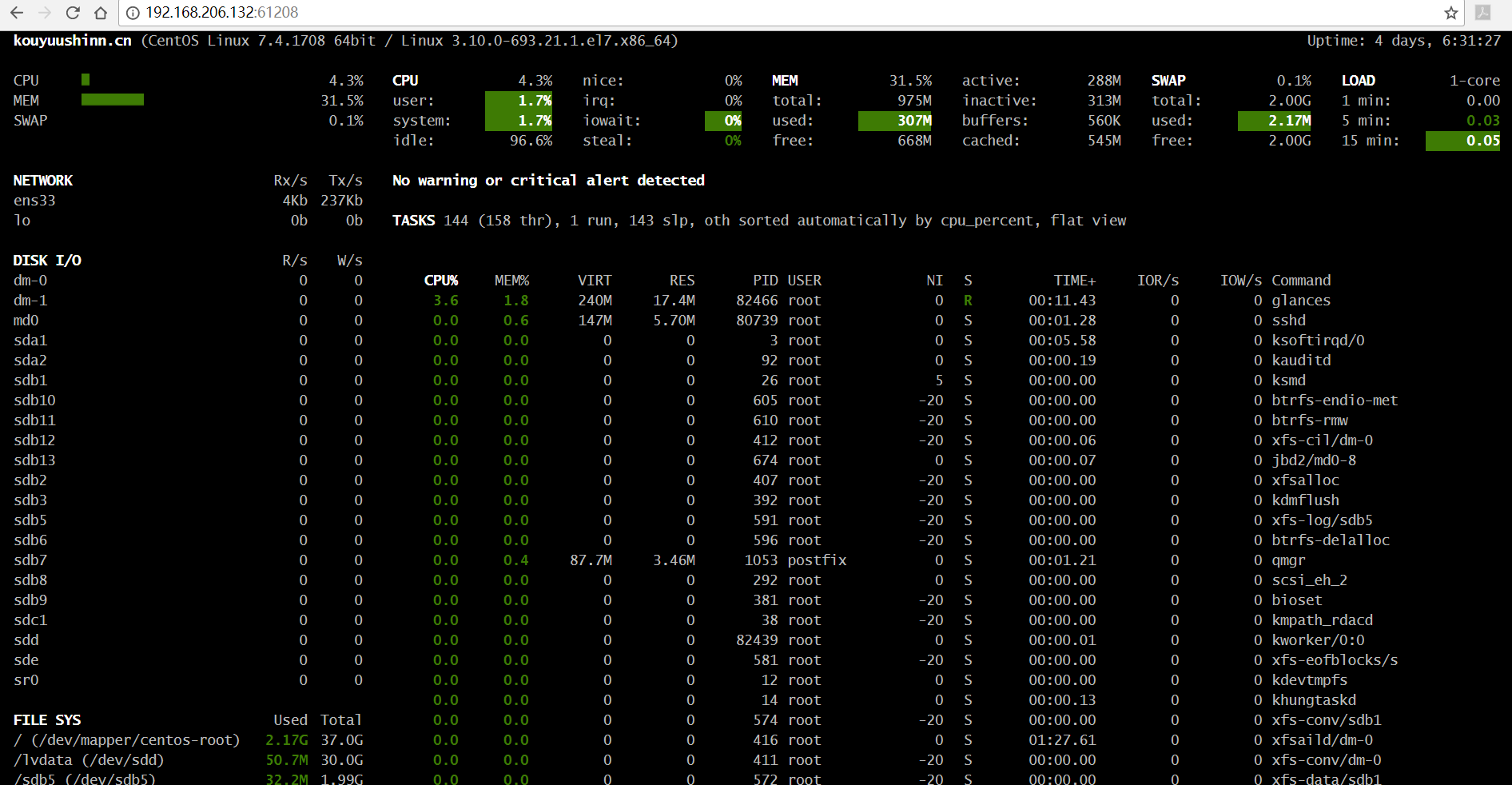Viewport: 1512px width, 785px height.
Task: Select the kauditd process
Action: 947,361
